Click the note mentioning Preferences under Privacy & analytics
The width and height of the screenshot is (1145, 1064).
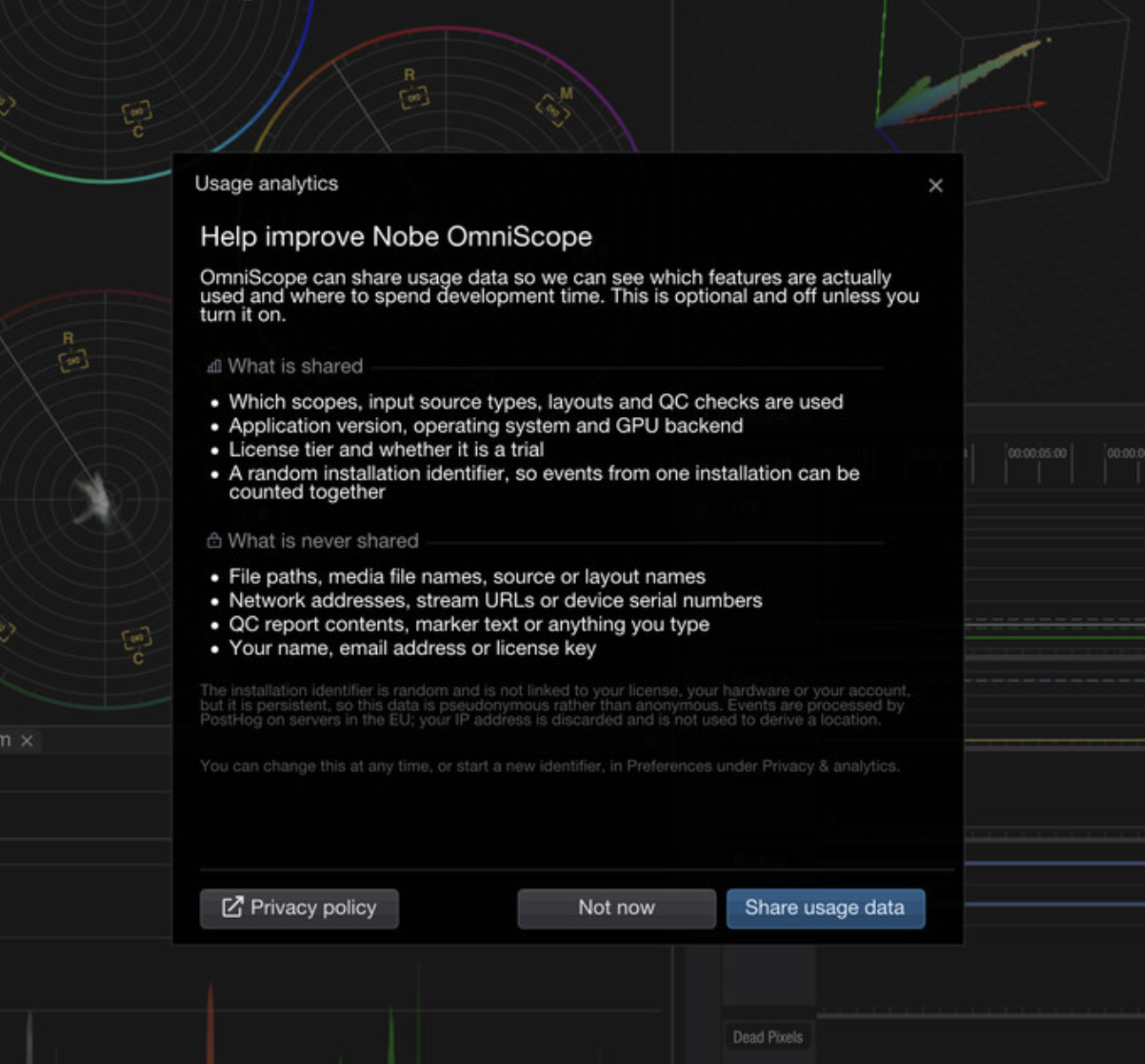pos(549,767)
